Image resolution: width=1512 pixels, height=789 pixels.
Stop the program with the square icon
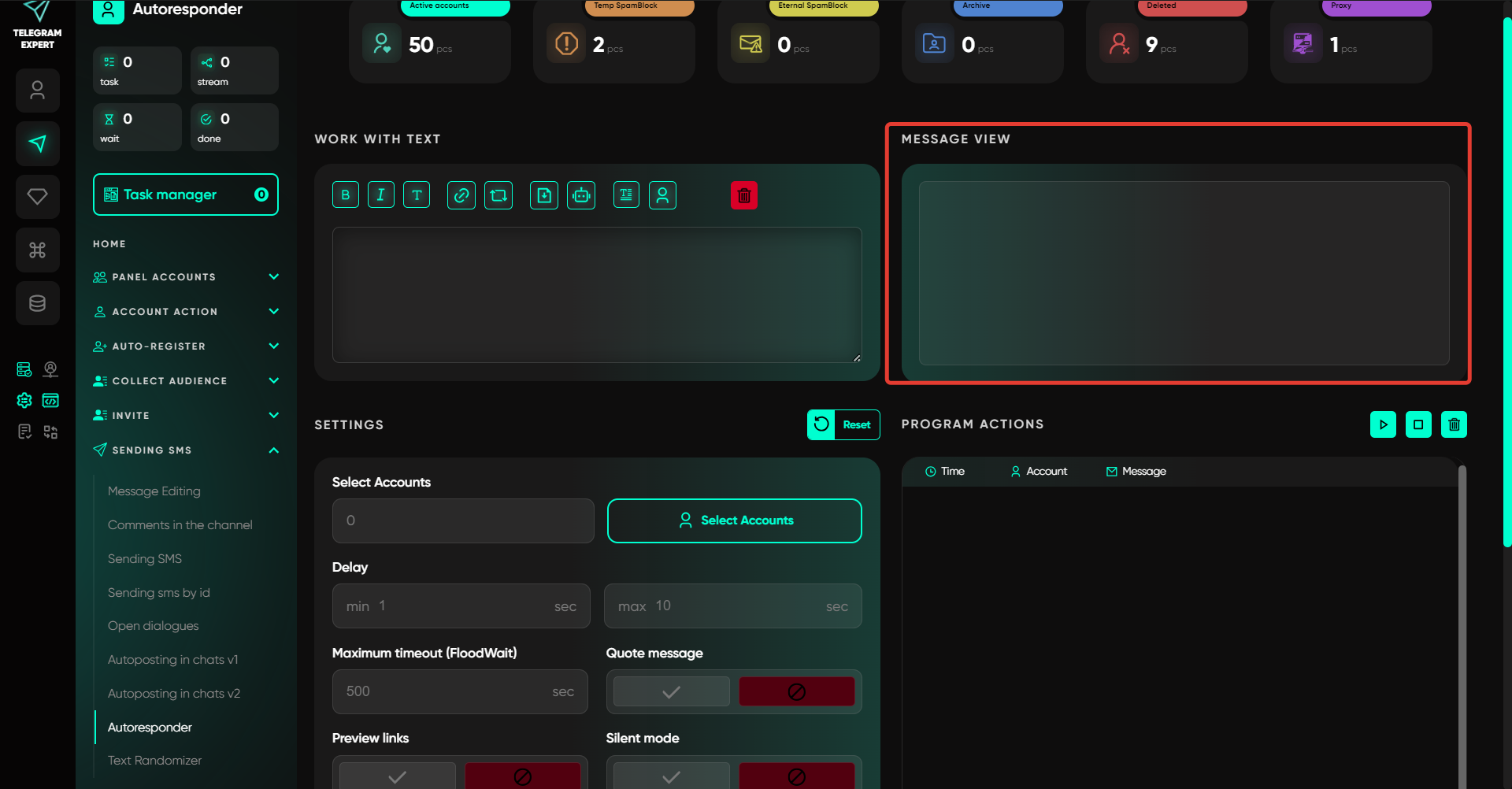tap(1418, 424)
